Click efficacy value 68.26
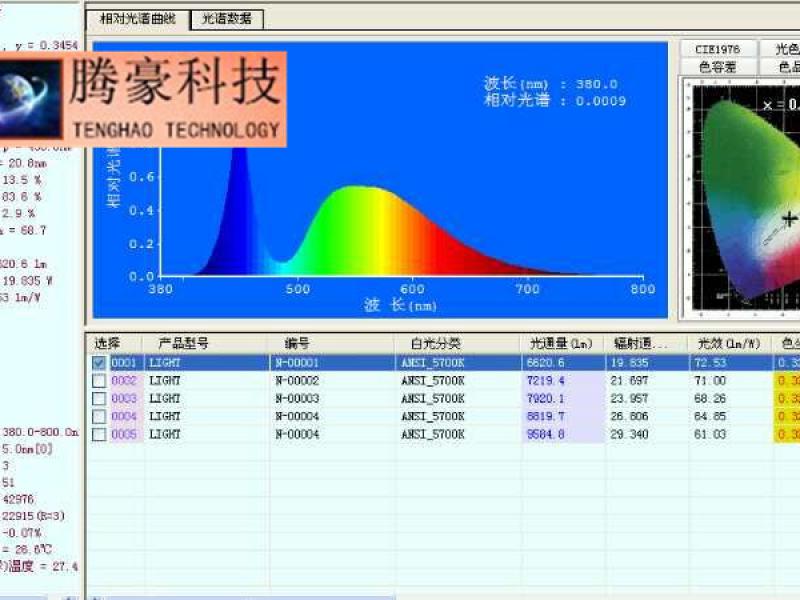The height and width of the screenshot is (600, 800). (710, 398)
